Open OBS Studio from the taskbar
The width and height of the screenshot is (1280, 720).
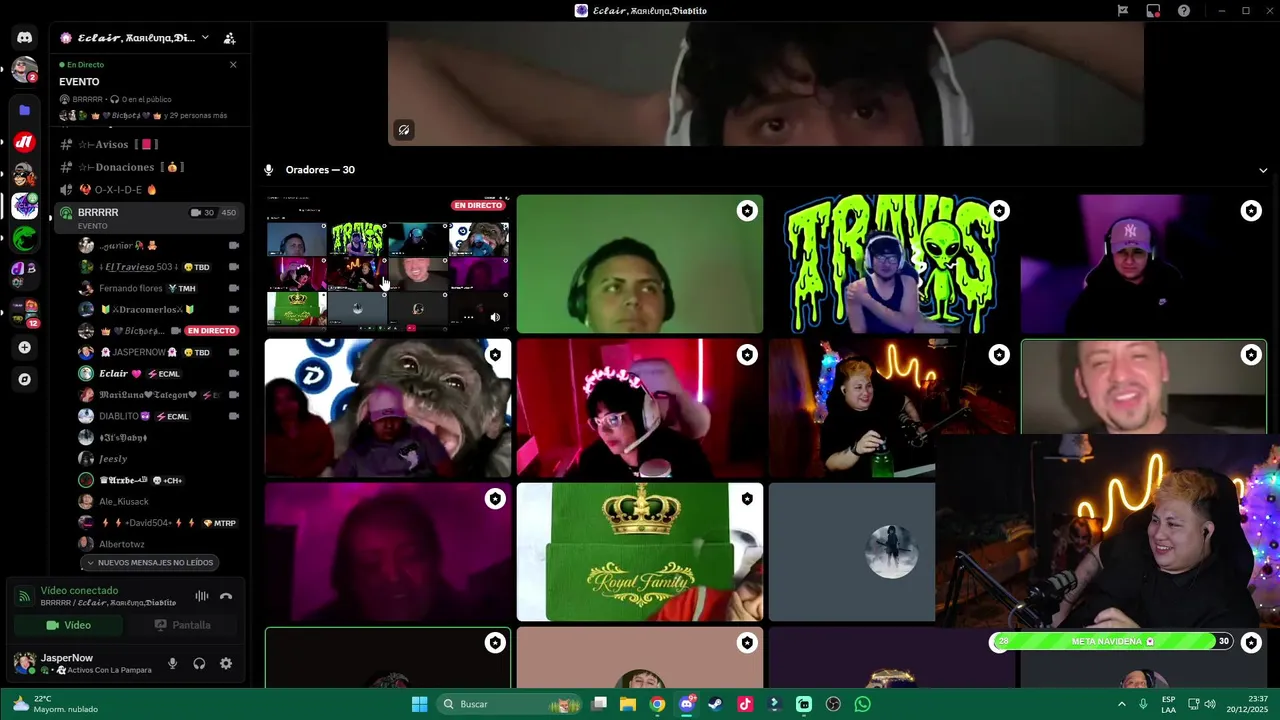[x=833, y=704]
